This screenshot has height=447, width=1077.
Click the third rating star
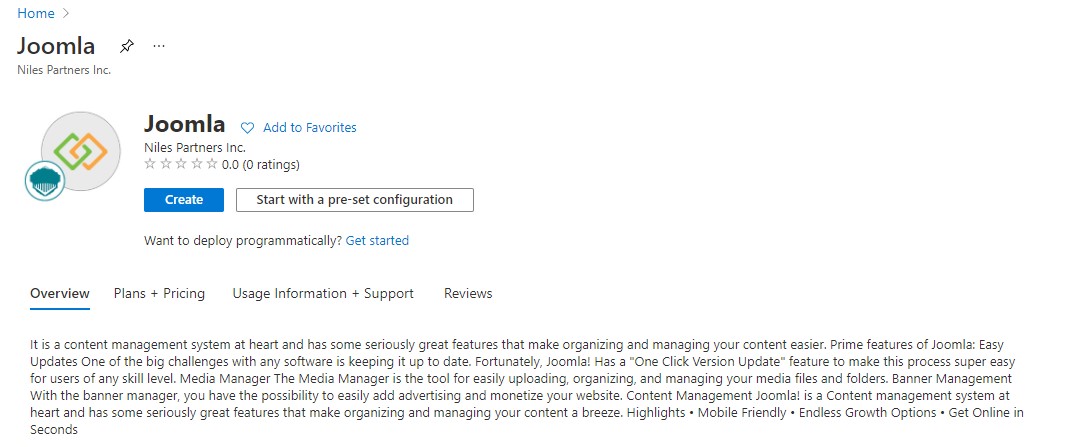pyautogui.click(x=181, y=164)
